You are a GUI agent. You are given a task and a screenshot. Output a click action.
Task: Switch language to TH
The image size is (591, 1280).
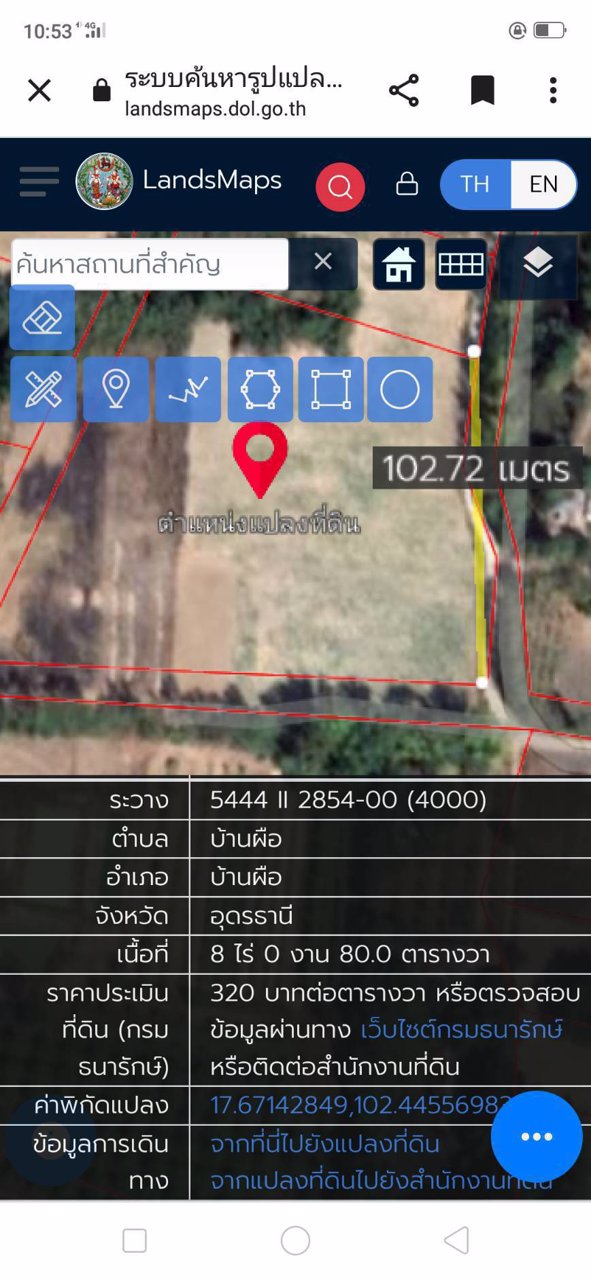[475, 184]
